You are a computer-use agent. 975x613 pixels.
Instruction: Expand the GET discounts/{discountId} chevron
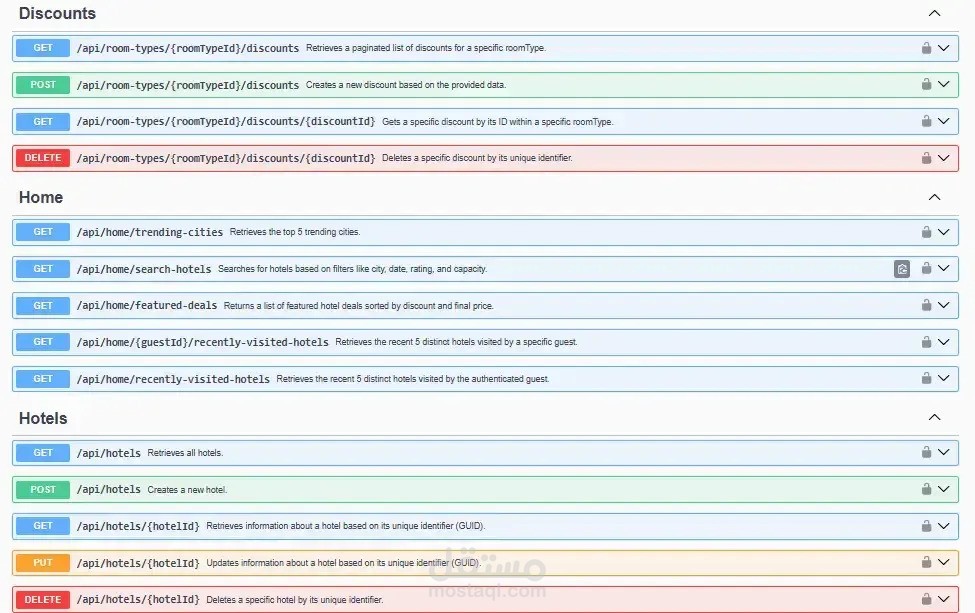coord(943,121)
